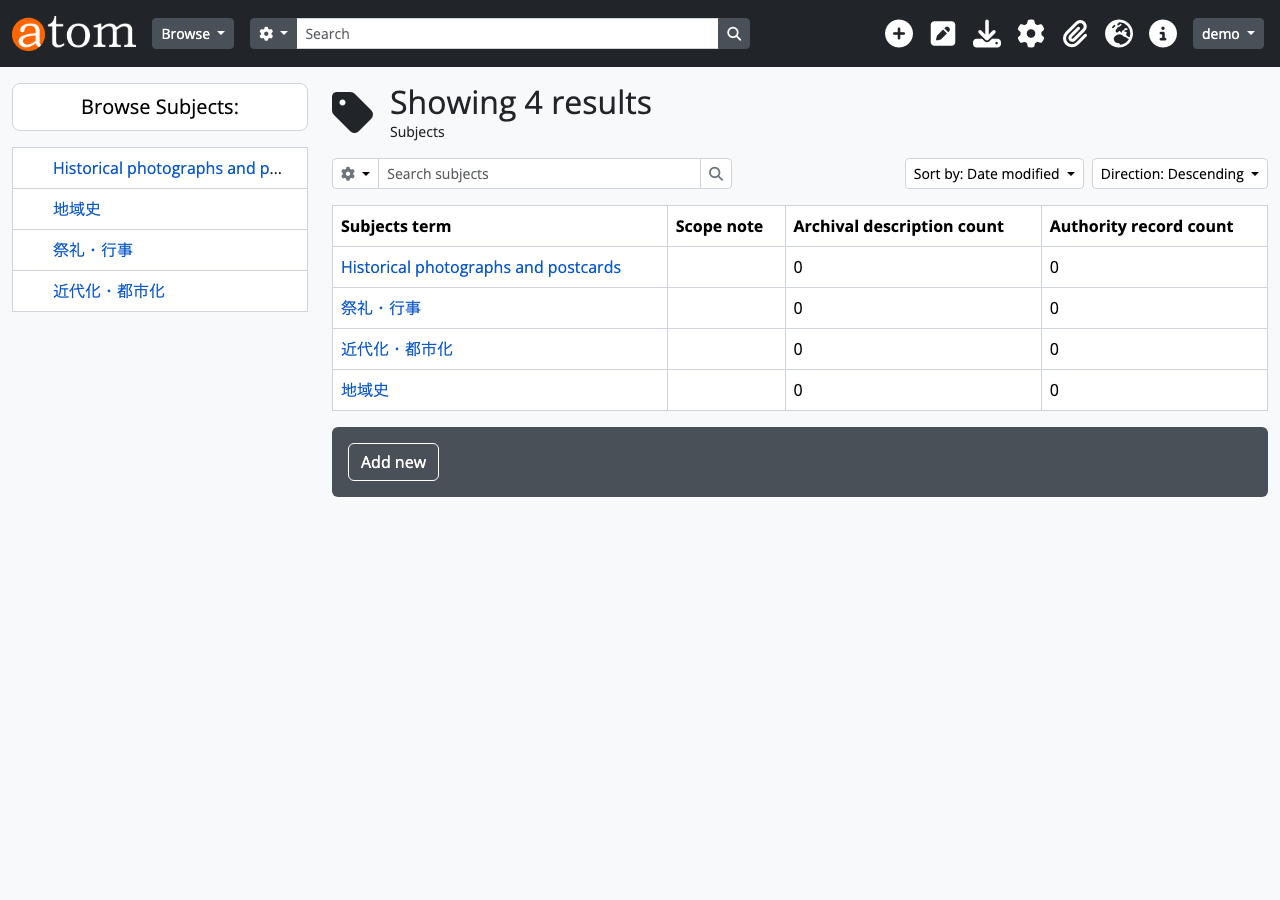Expand the Browse dropdown menu
Image resolution: width=1280 pixels, height=900 pixels.
pos(193,33)
